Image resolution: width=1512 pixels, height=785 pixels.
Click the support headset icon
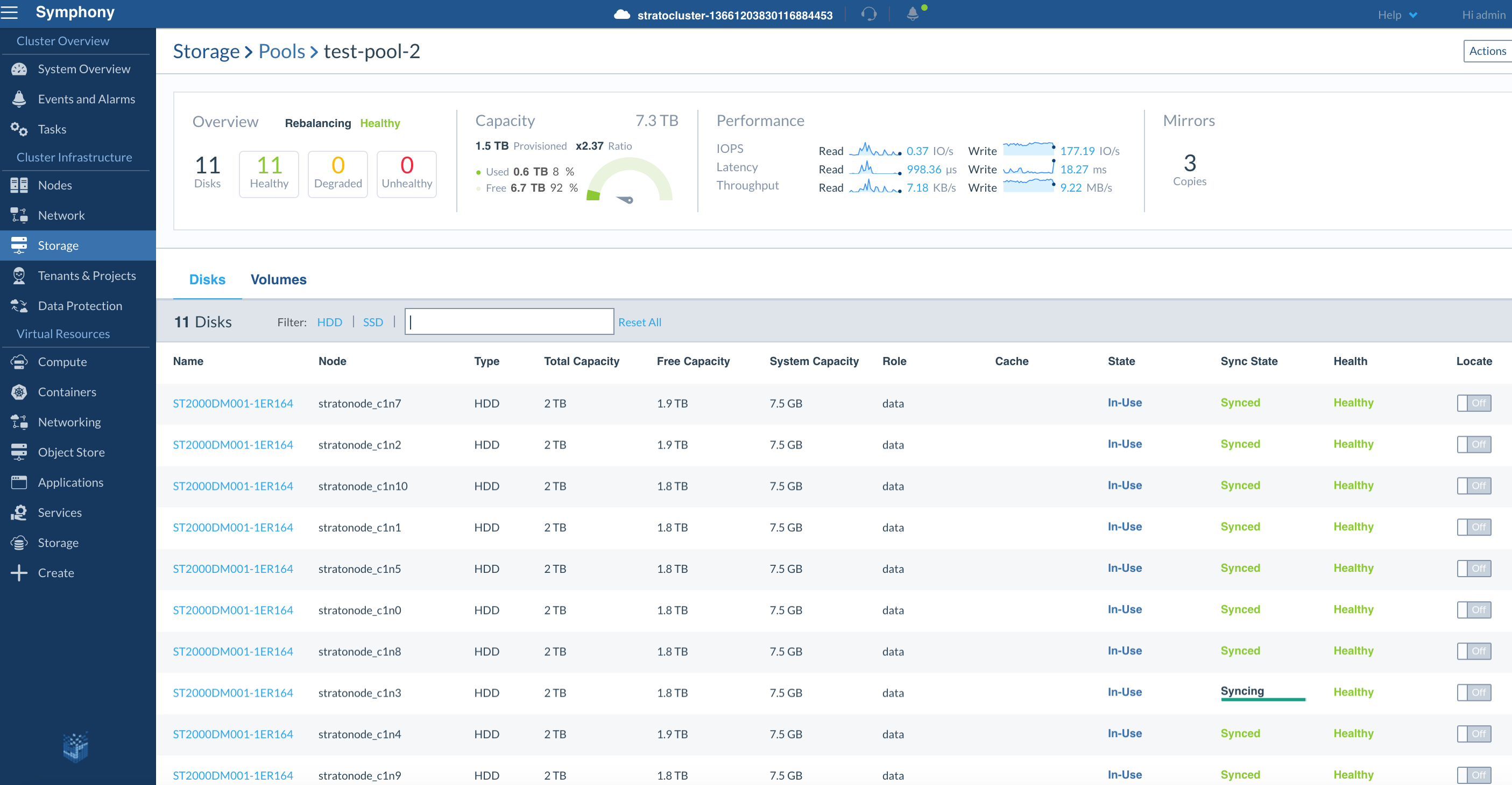pyautogui.click(x=868, y=14)
